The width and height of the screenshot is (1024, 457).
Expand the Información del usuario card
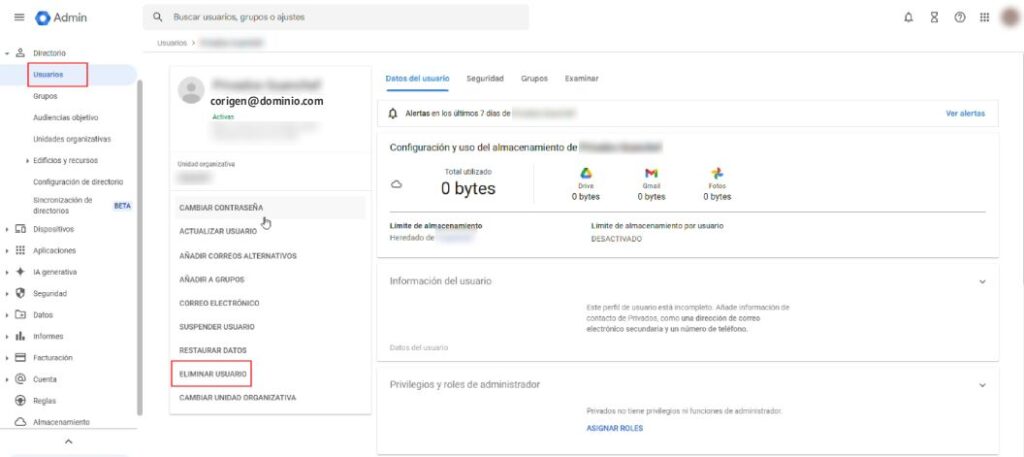(x=982, y=281)
